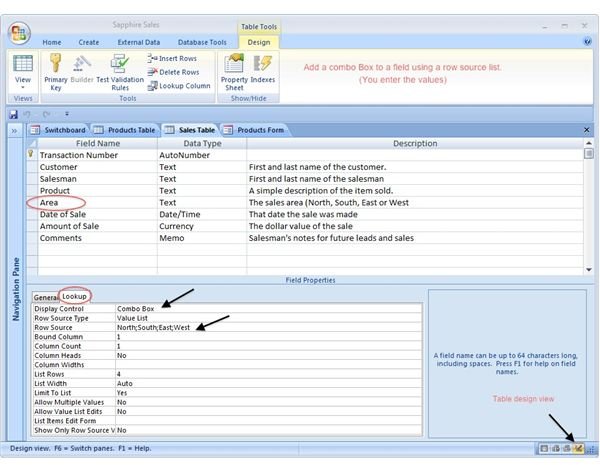The width and height of the screenshot is (600, 465).
Task: Open the Customize Quick Access Toolbar dropdown
Action: tap(67, 114)
